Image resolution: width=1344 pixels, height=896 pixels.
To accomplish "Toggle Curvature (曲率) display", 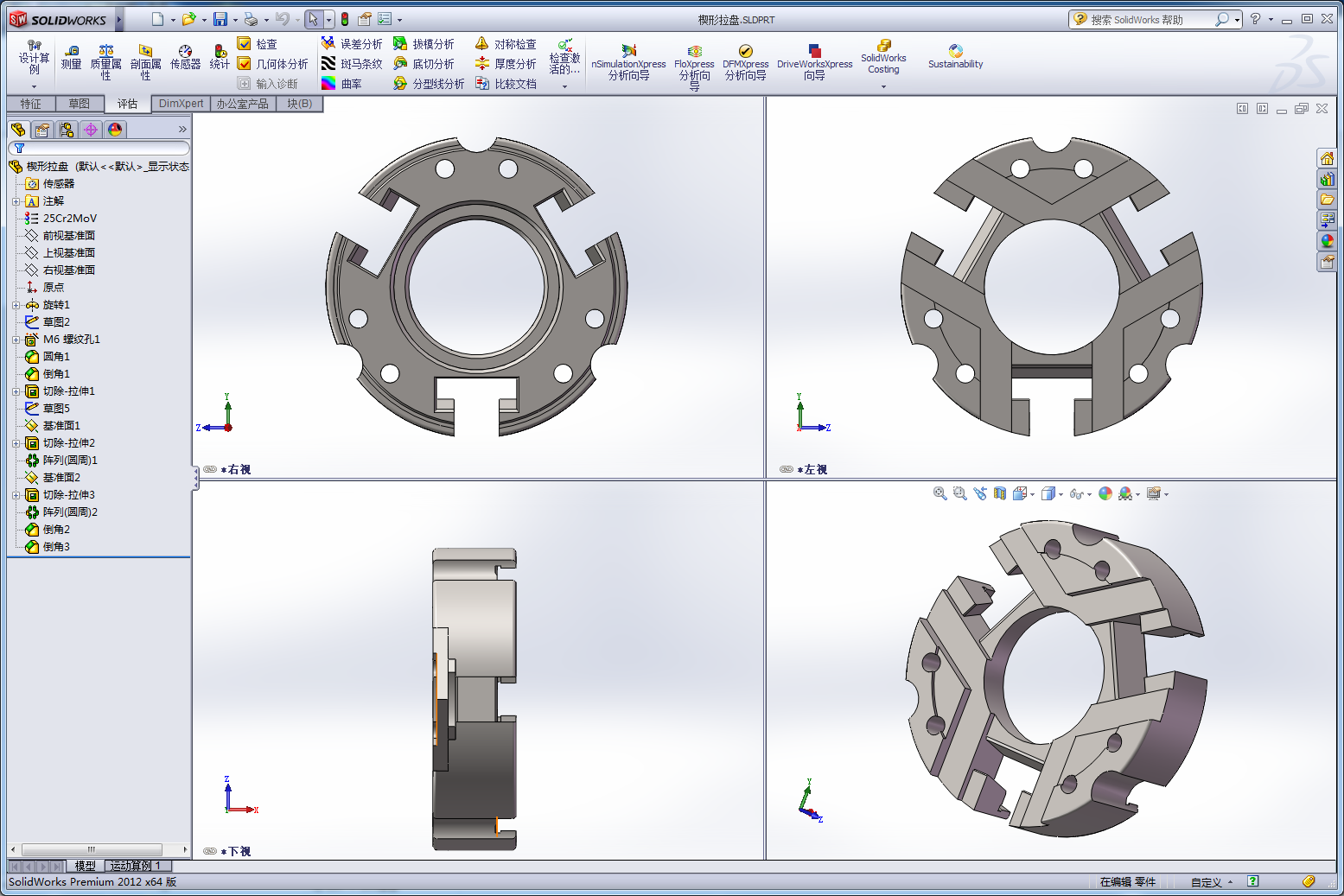I will (x=342, y=83).
